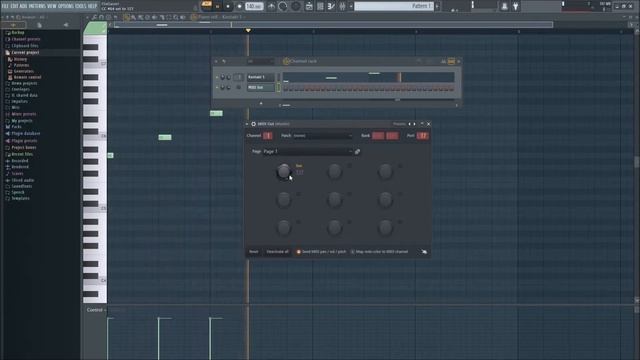
Task: Open the OPTIONS menu
Action: click(x=66, y=6)
